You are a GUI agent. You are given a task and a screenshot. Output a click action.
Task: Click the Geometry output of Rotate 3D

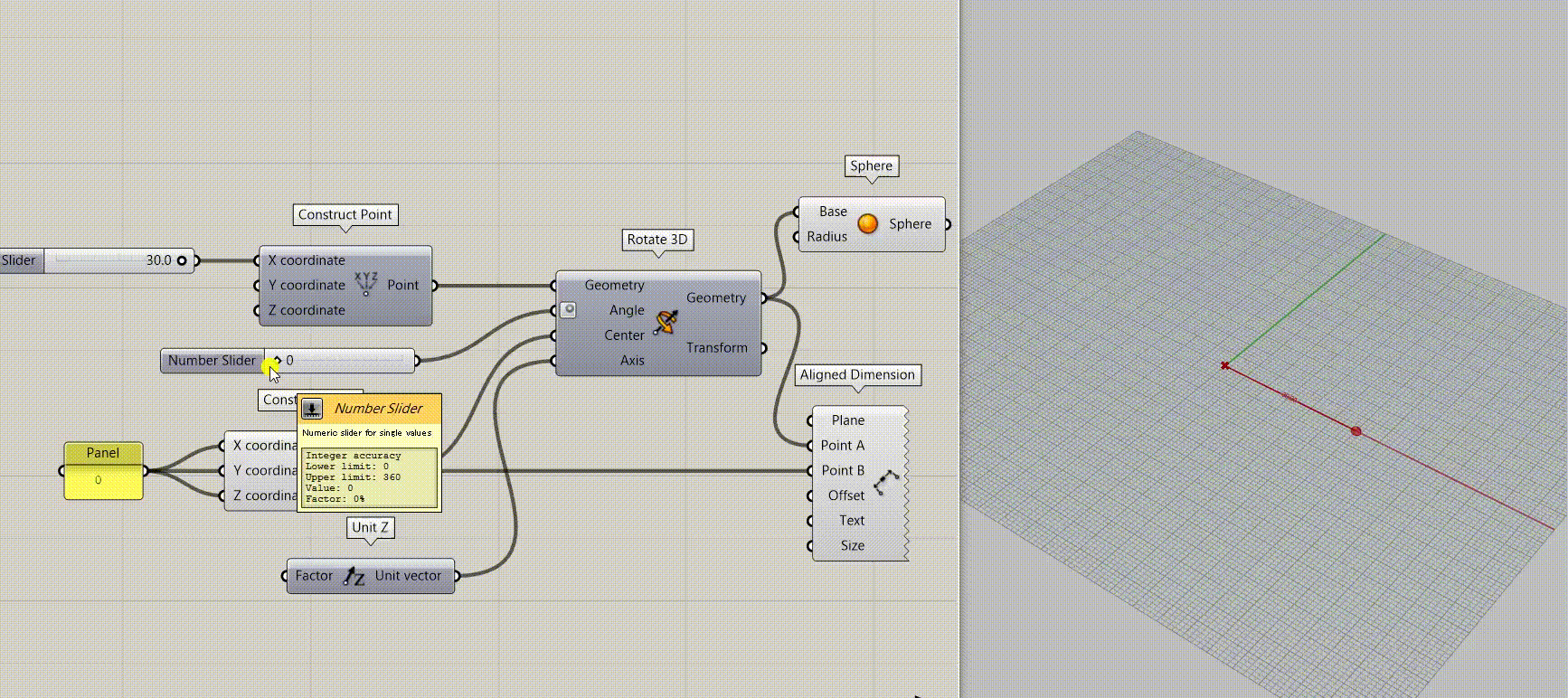(716, 297)
